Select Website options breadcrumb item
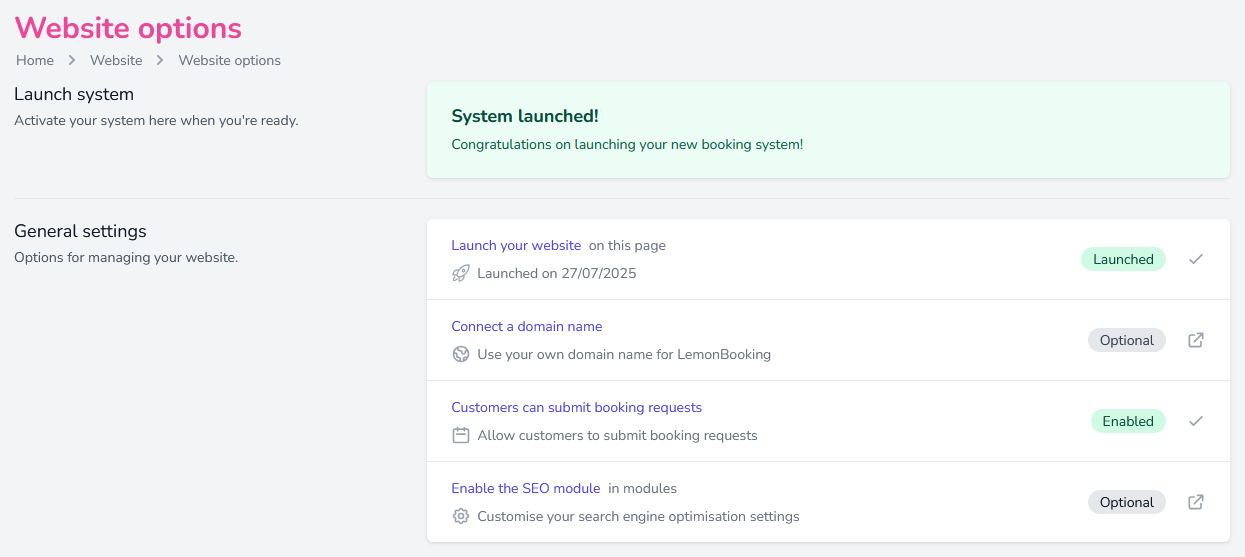The height and width of the screenshot is (557, 1245). click(229, 60)
